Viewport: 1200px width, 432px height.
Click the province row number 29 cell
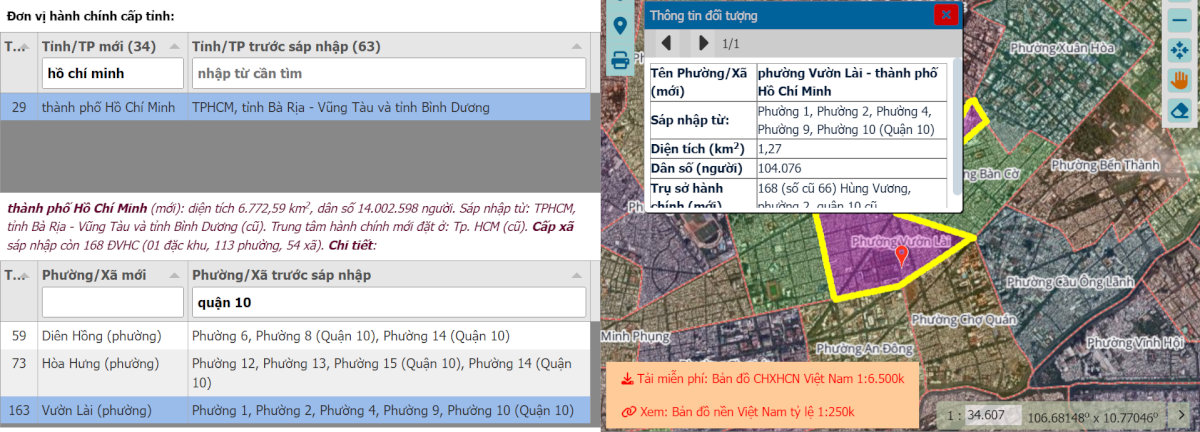pos(18,107)
